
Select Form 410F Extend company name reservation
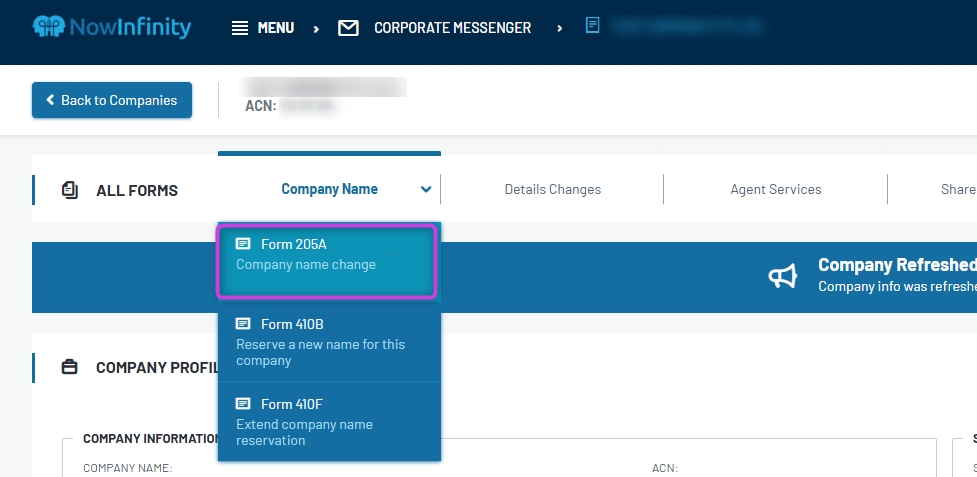tap(330, 422)
